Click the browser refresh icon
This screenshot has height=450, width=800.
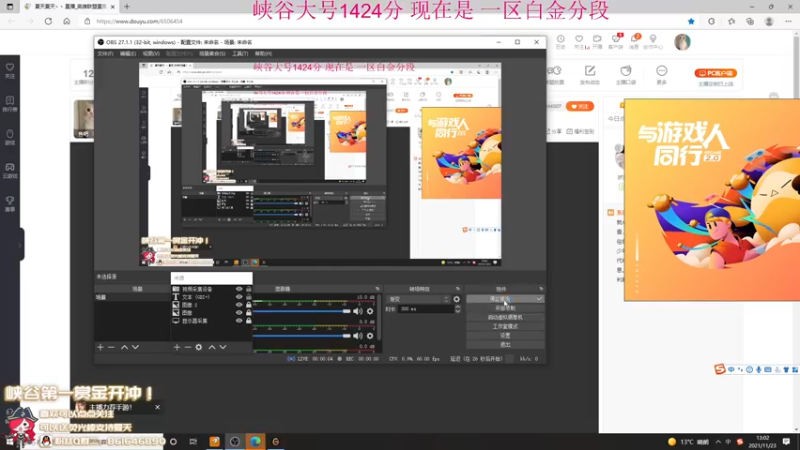pos(48,21)
